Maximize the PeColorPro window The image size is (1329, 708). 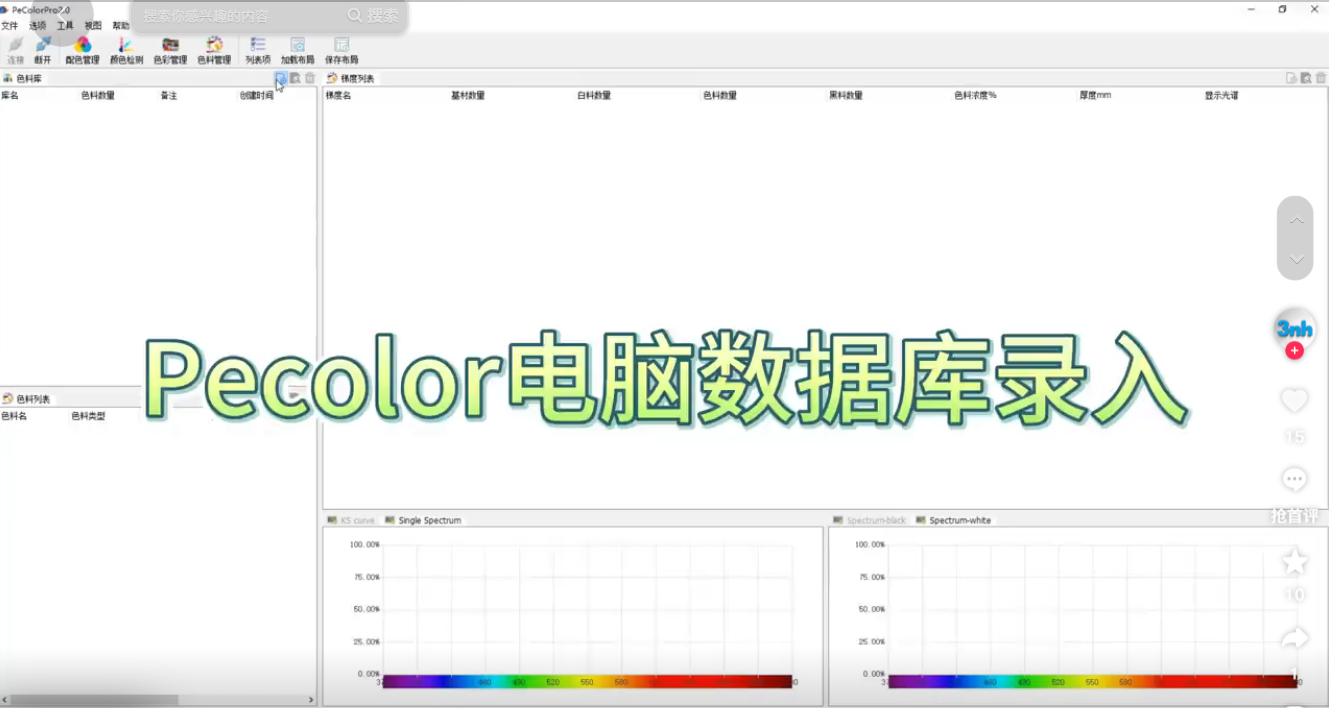click(x=1283, y=9)
